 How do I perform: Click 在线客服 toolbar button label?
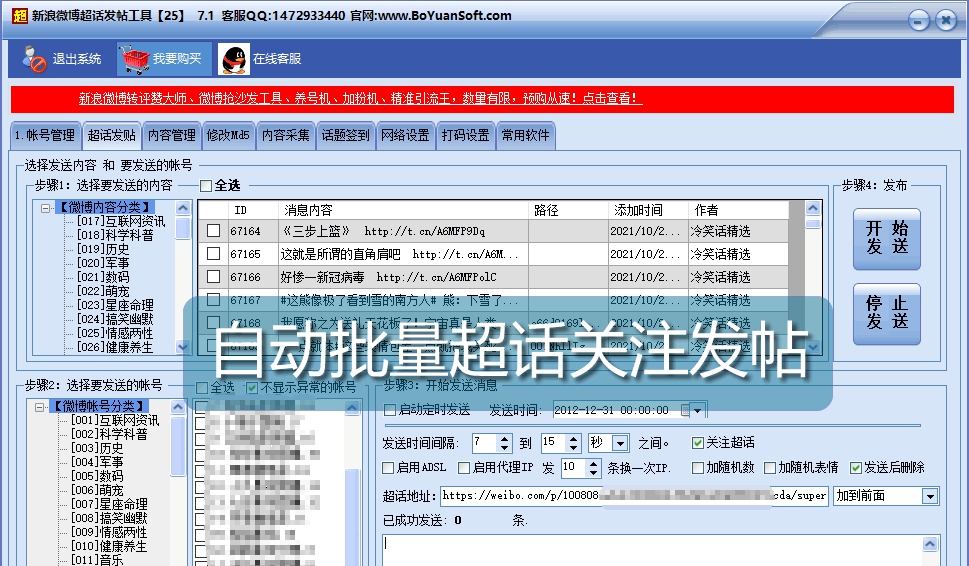[277, 59]
